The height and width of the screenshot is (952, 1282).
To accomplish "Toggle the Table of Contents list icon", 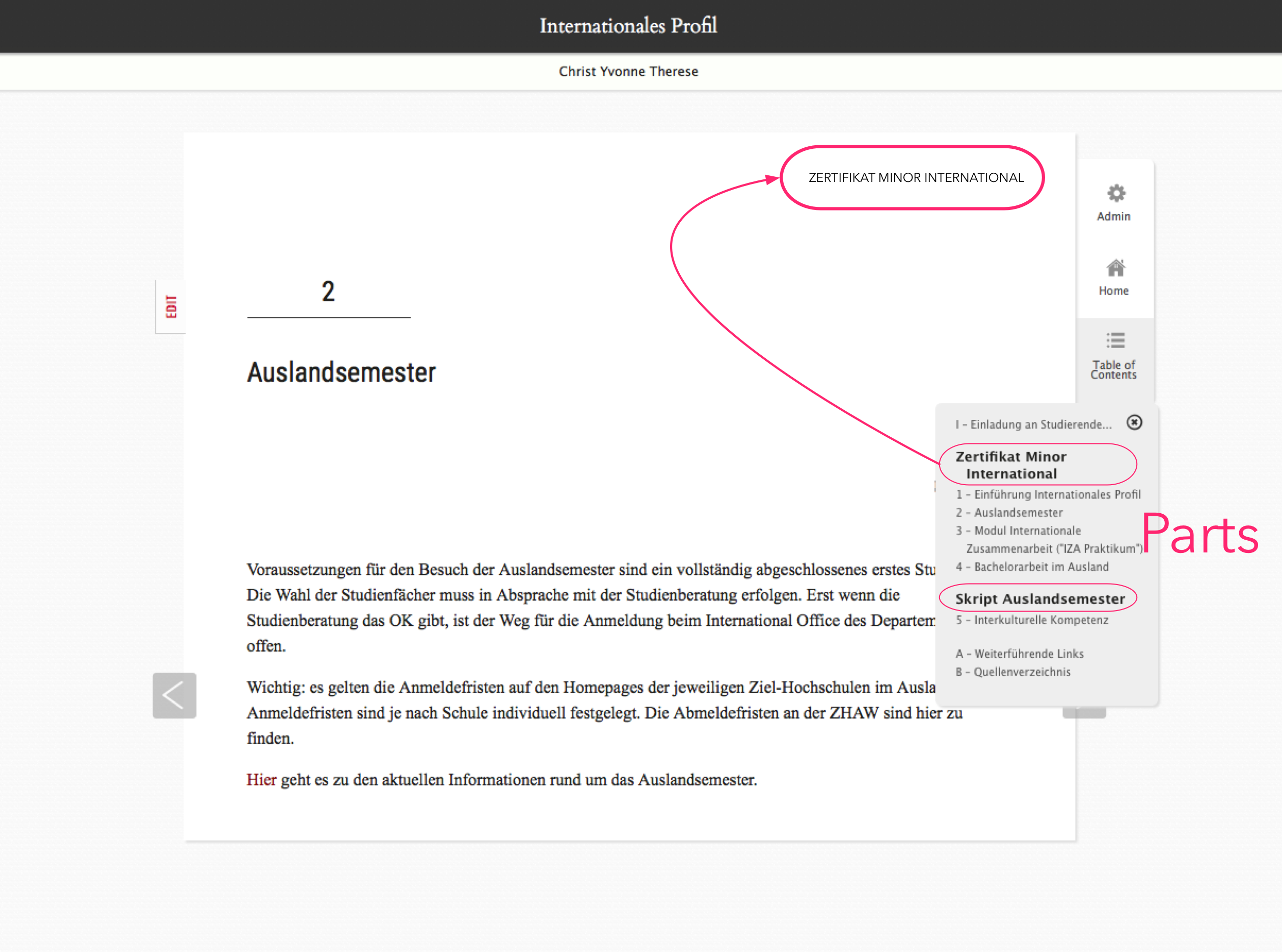I will coord(1115,340).
